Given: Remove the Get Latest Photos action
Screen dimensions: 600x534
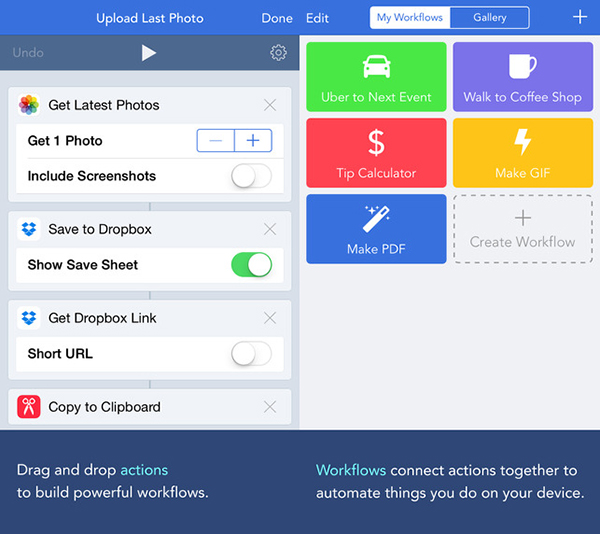Looking at the screenshot, I should (270, 105).
